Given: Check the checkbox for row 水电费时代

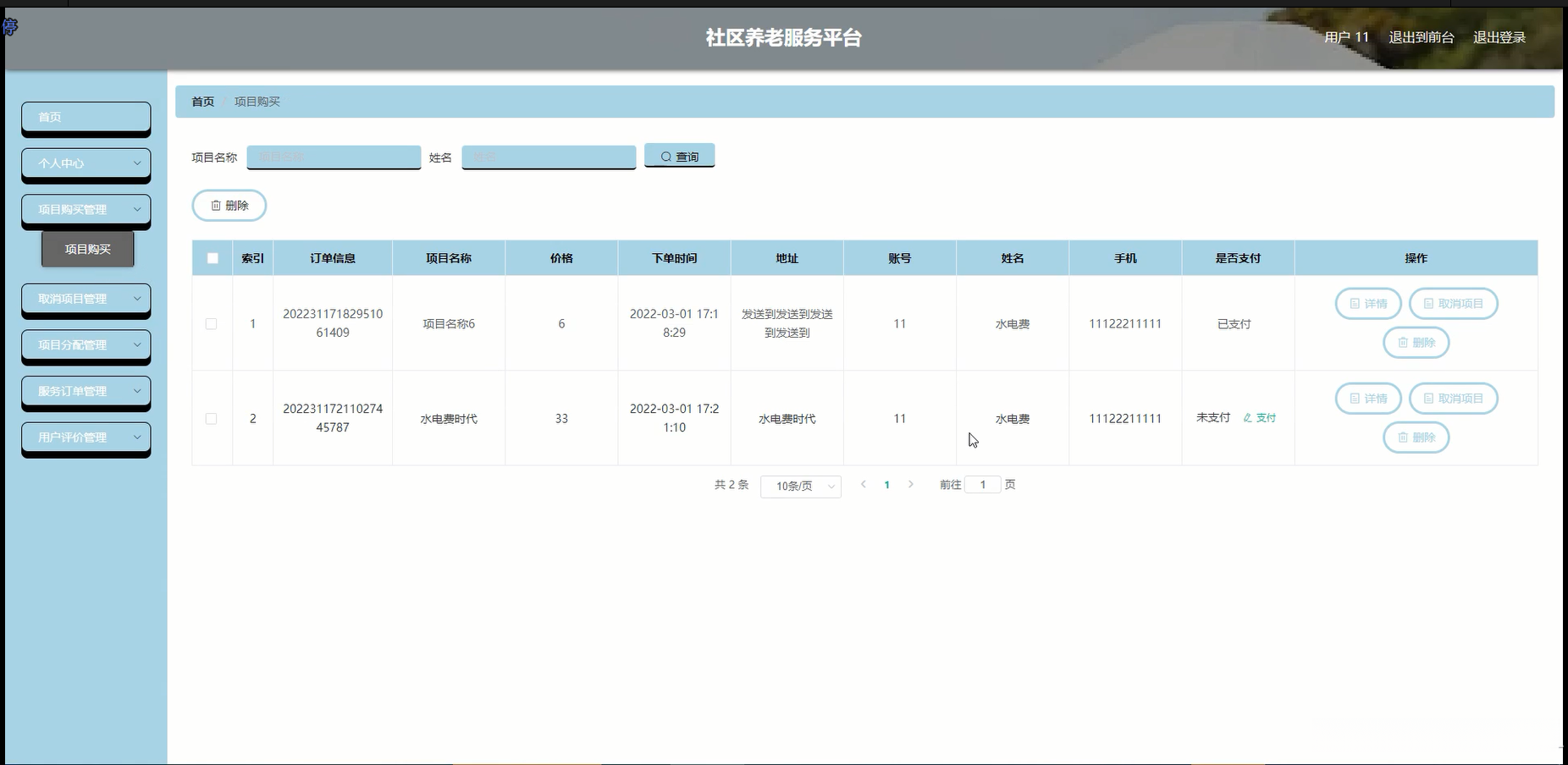Looking at the screenshot, I should (212, 419).
